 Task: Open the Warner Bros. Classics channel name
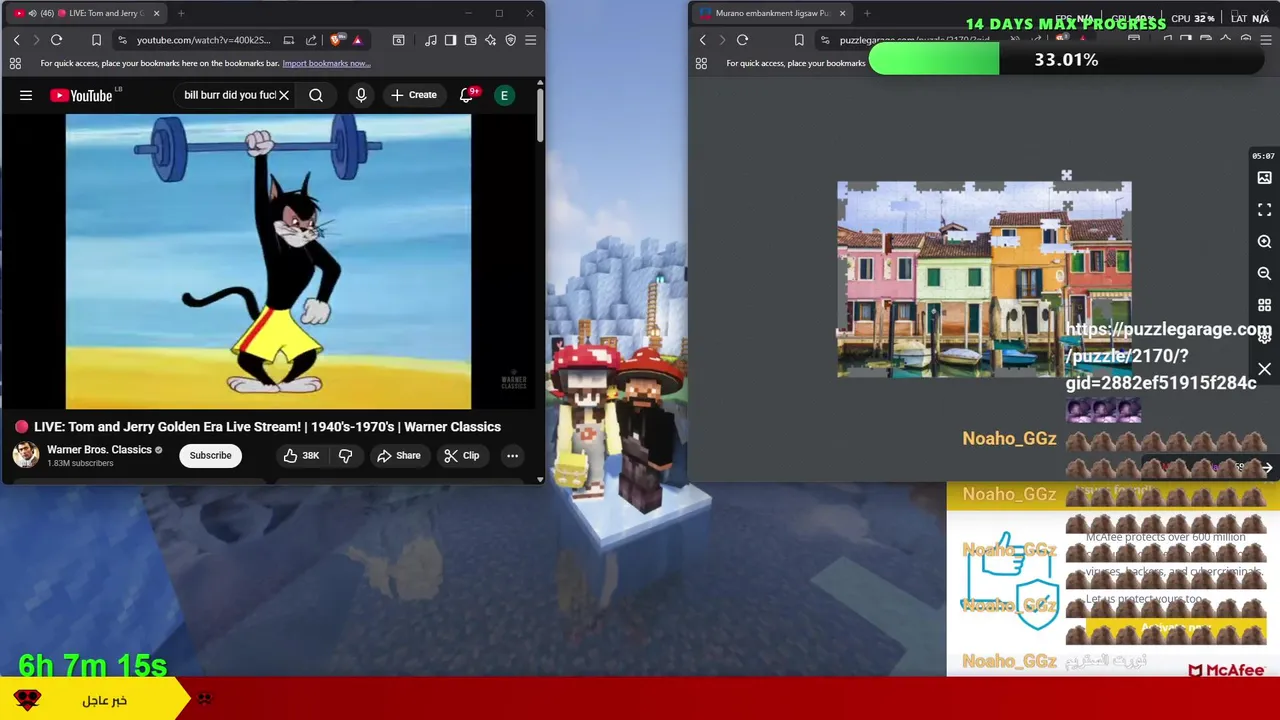(99, 450)
